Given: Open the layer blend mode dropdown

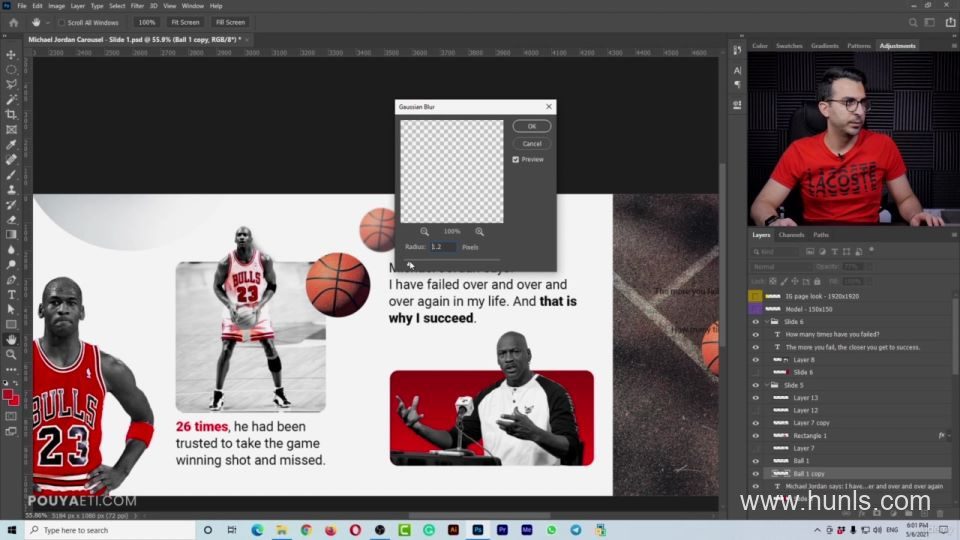Looking at the screenshot, I should [781, 267].
